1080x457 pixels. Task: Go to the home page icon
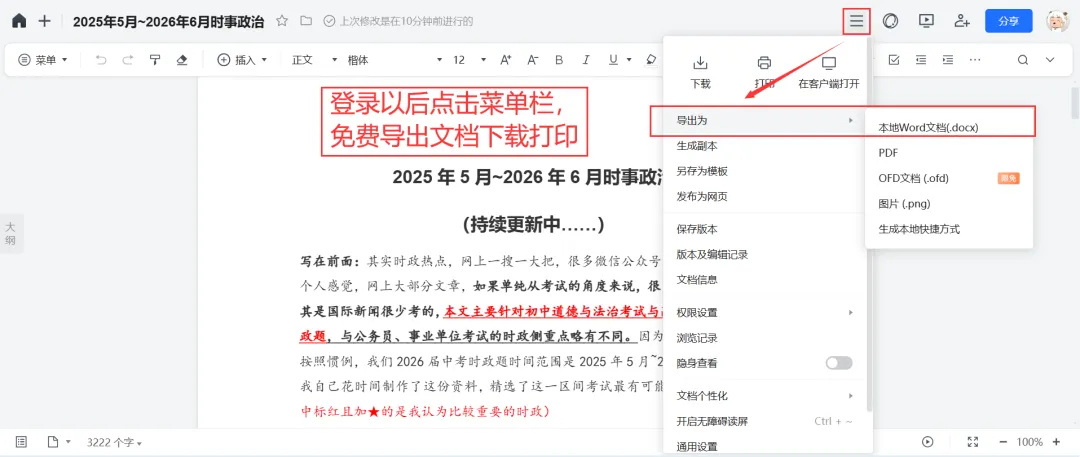19,21
